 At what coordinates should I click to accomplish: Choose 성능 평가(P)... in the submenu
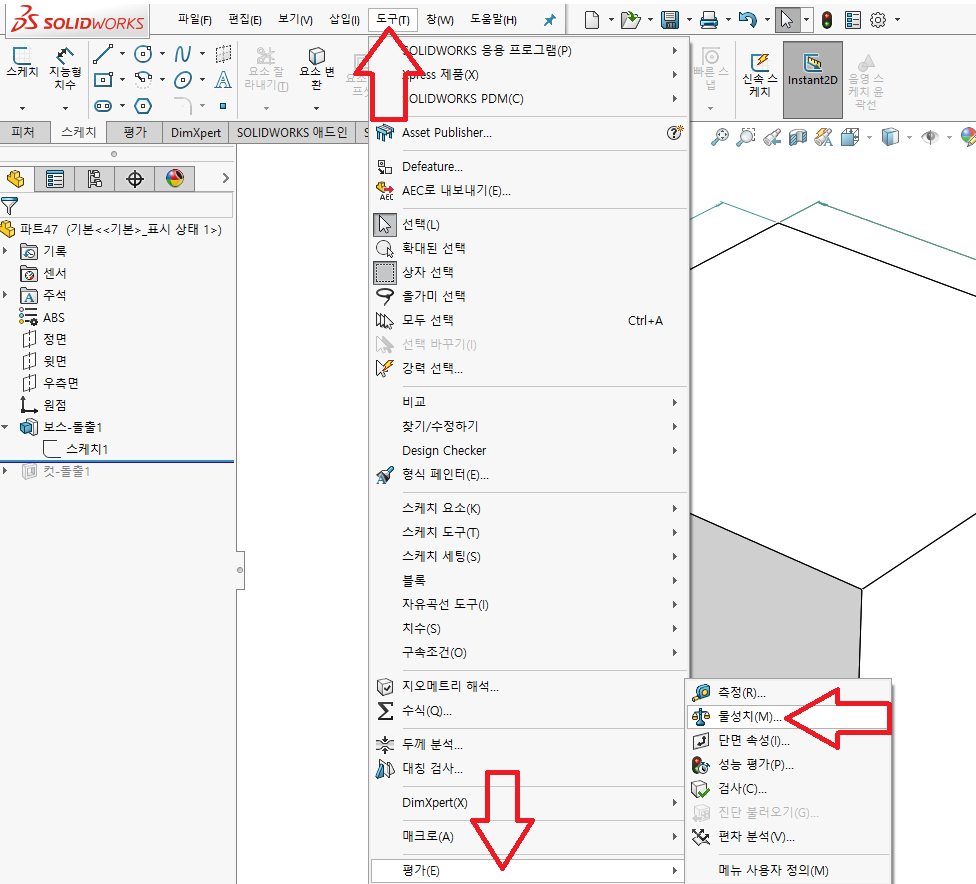coord(788,764)
